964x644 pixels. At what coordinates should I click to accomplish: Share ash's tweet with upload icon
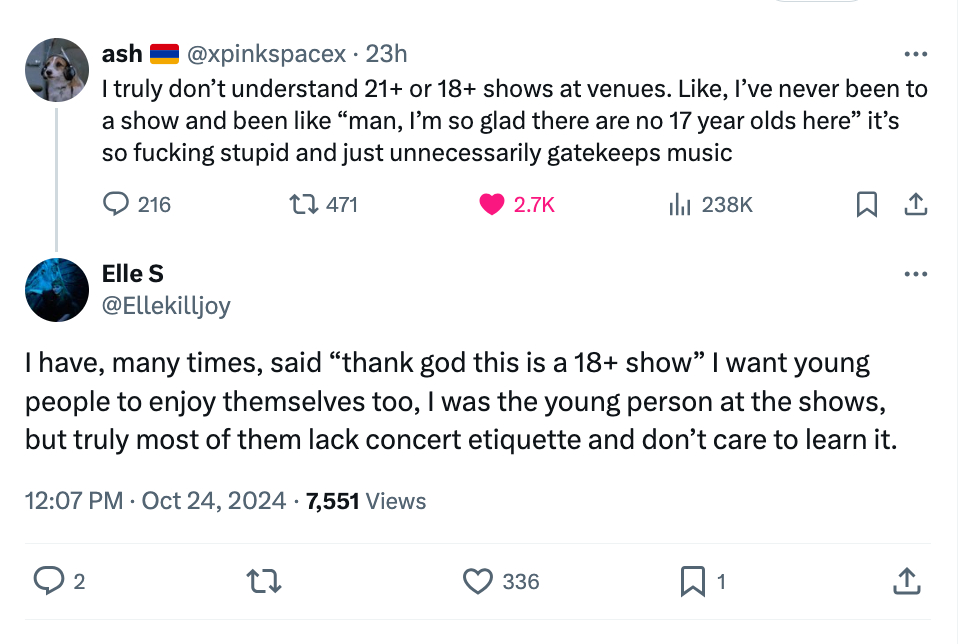pyautogui.click(x=914, y=205)
